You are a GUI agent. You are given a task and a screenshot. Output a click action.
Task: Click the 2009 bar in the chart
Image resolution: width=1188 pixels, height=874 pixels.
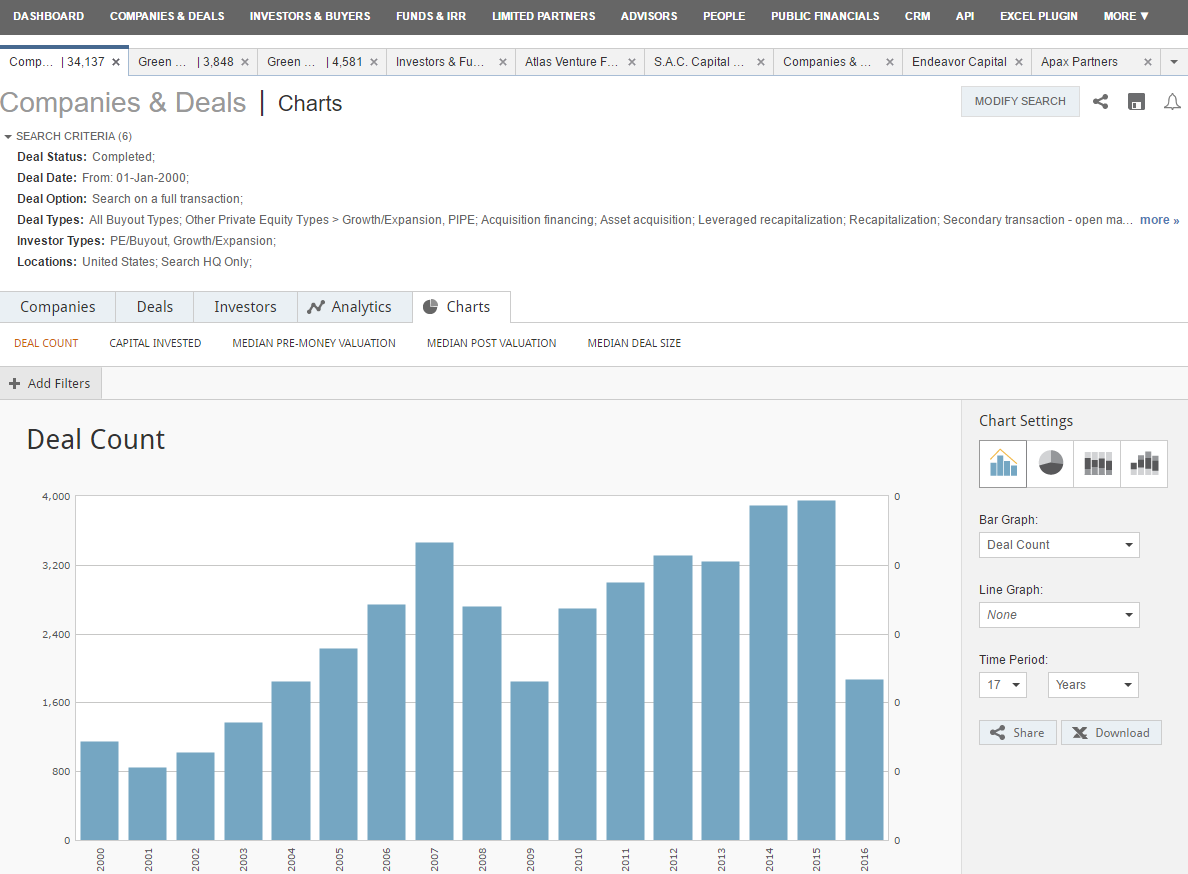530,760
